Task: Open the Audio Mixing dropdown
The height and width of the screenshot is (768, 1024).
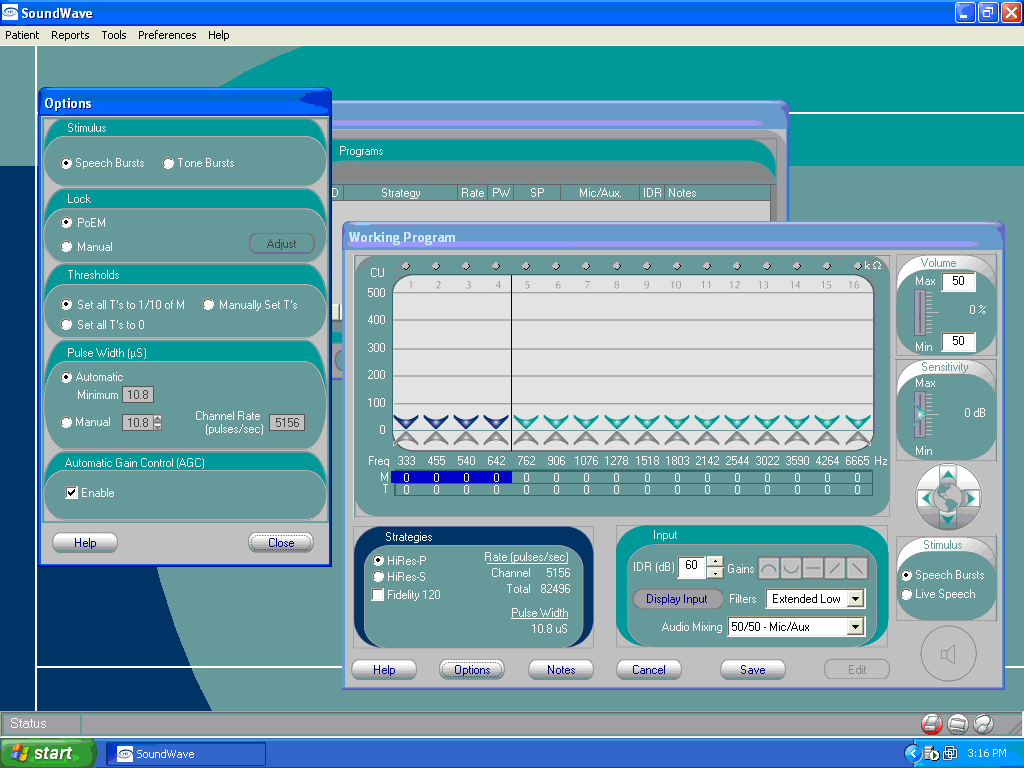Action: click(x=856, y=627)
